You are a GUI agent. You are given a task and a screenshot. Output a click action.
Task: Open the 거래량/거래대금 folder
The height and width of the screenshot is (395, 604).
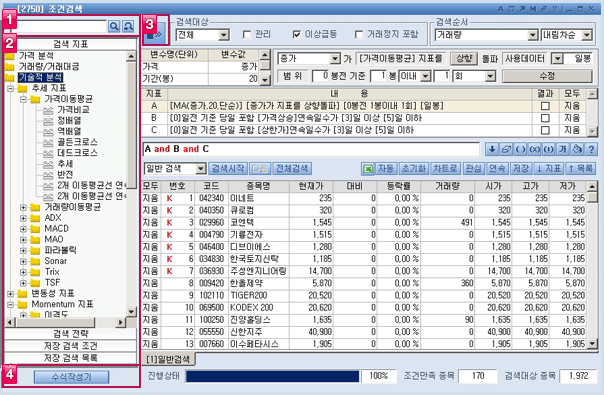pos(49,67)
